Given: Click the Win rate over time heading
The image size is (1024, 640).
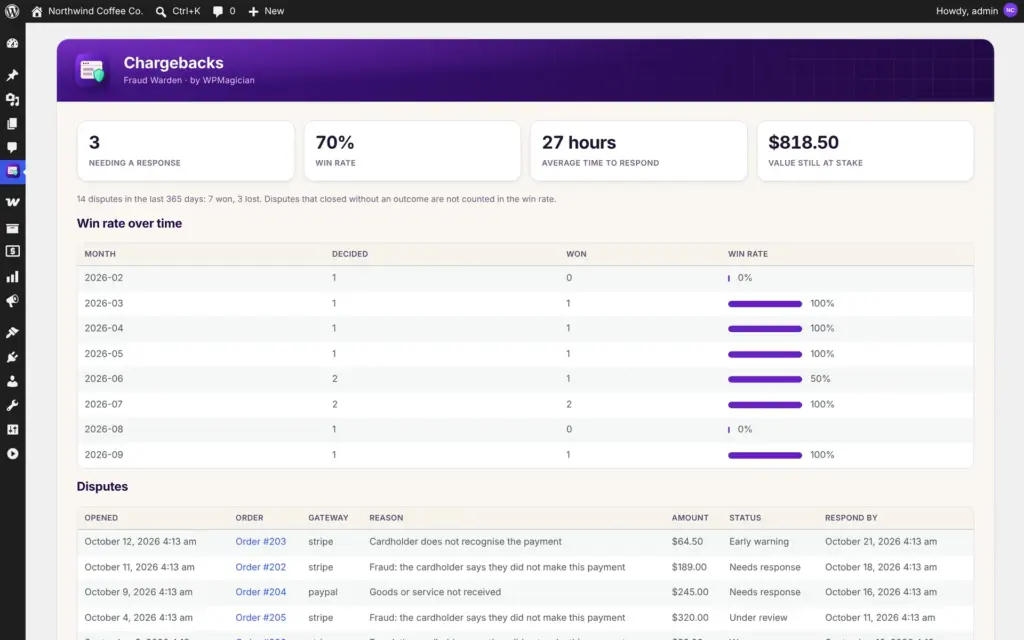Looking at the screenshot, I should click(x=129, y=223).
